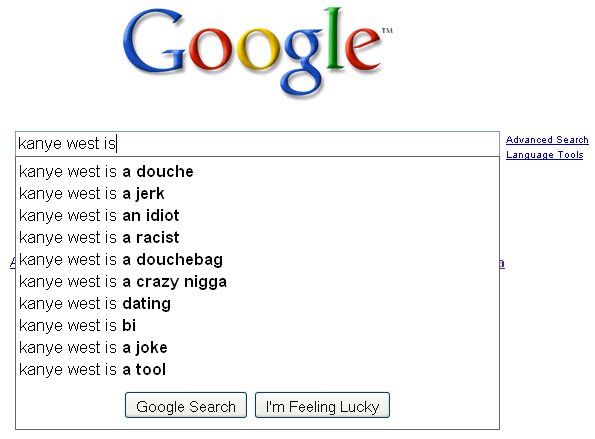Click the partially hidden link right of suggestions
The width and height of the screenshot is (595, 439).
[502, 263]
